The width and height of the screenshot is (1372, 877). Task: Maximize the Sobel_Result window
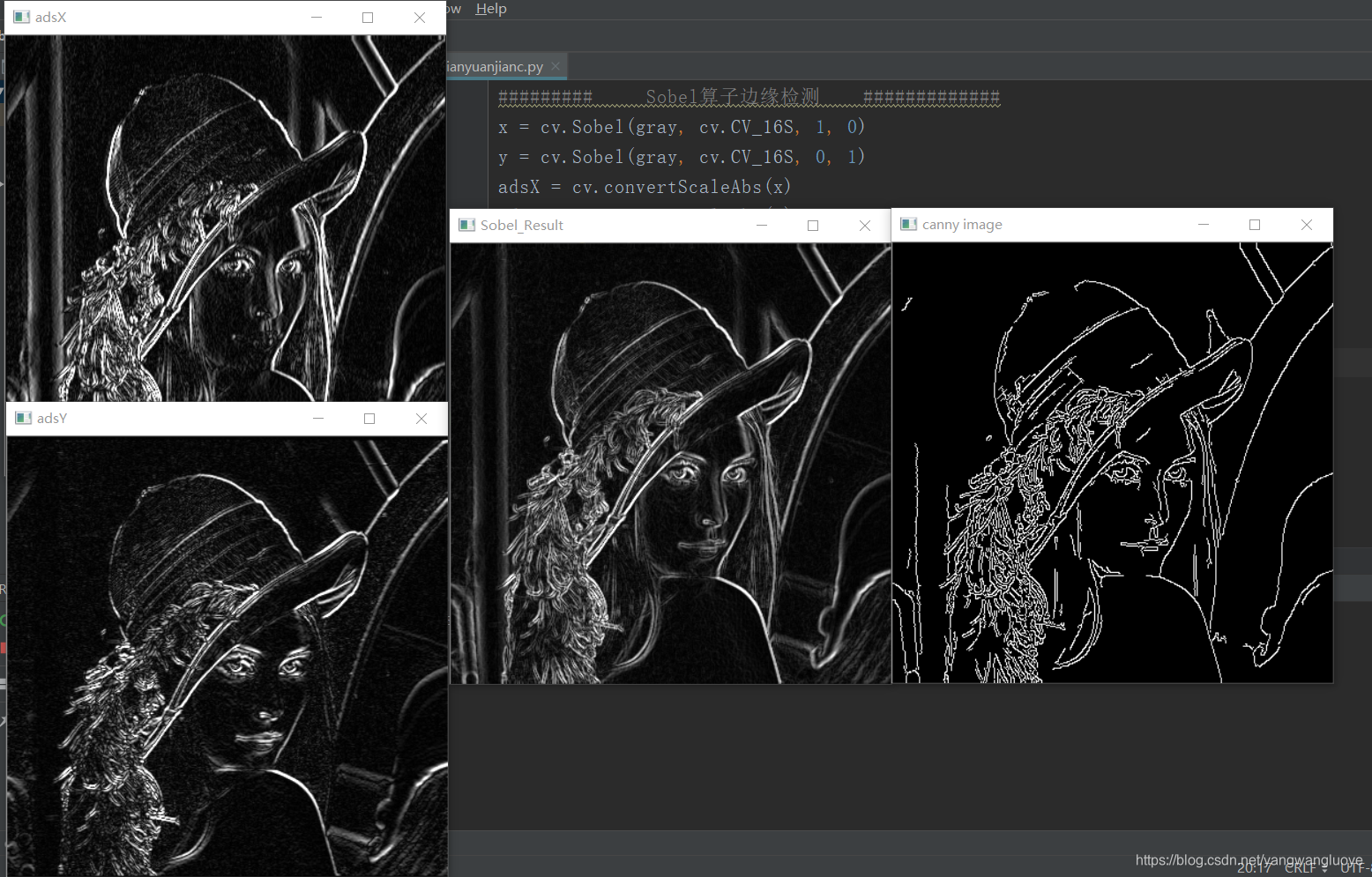click(813, 226)
